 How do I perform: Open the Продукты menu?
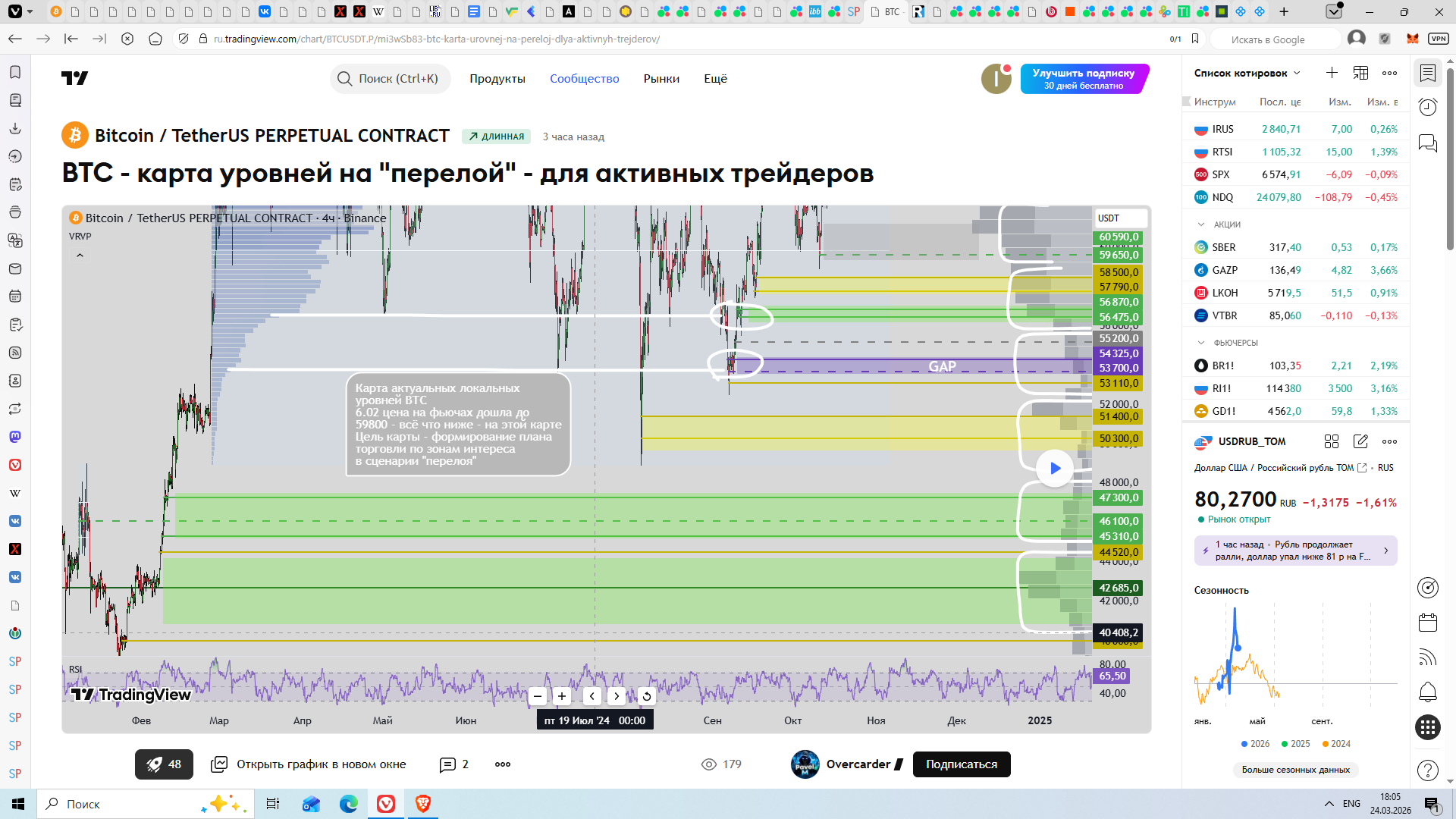click(x=497, y=79)
